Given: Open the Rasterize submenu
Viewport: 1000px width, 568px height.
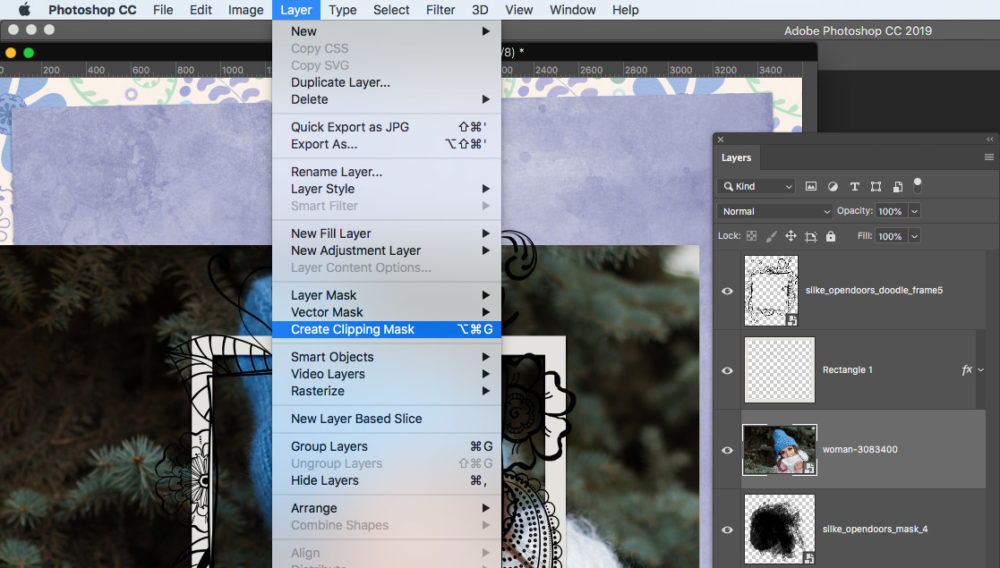Looking at the screenshot, I should click(386, 391).
